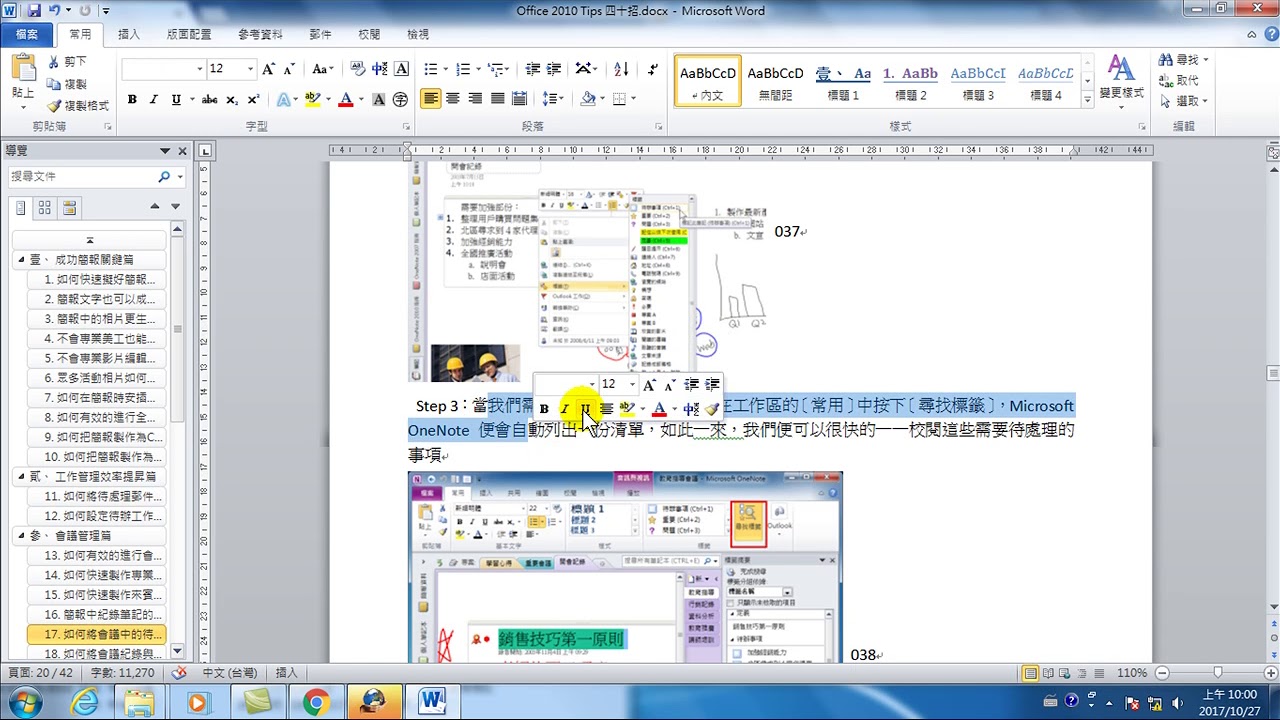Viewport: 1280px width, 720px height.
Task: Undo the last action
Action: pyautogui.click(x=55, y=11)
